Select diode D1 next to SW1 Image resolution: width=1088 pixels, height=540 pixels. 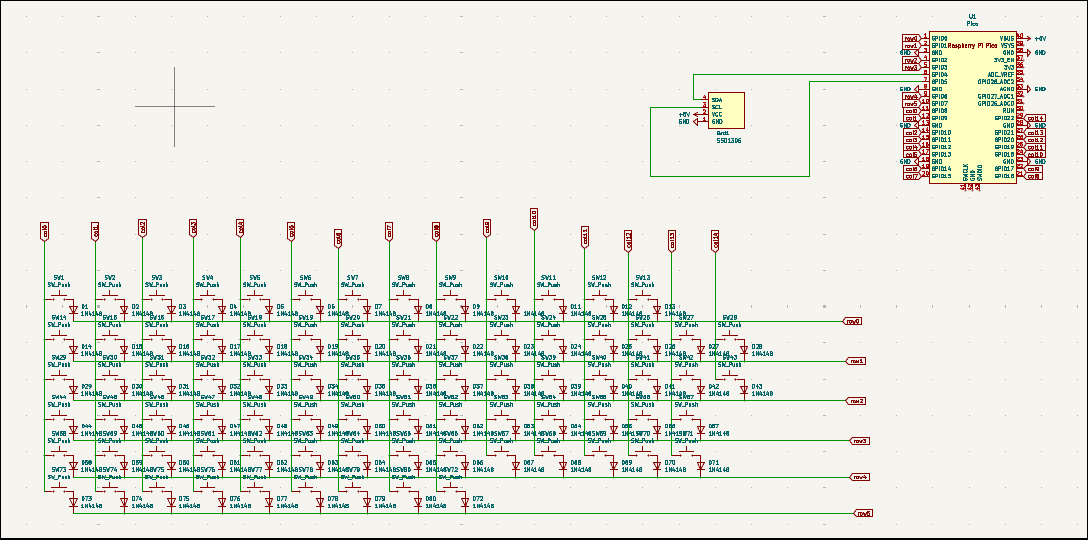[x=73, y=309]
